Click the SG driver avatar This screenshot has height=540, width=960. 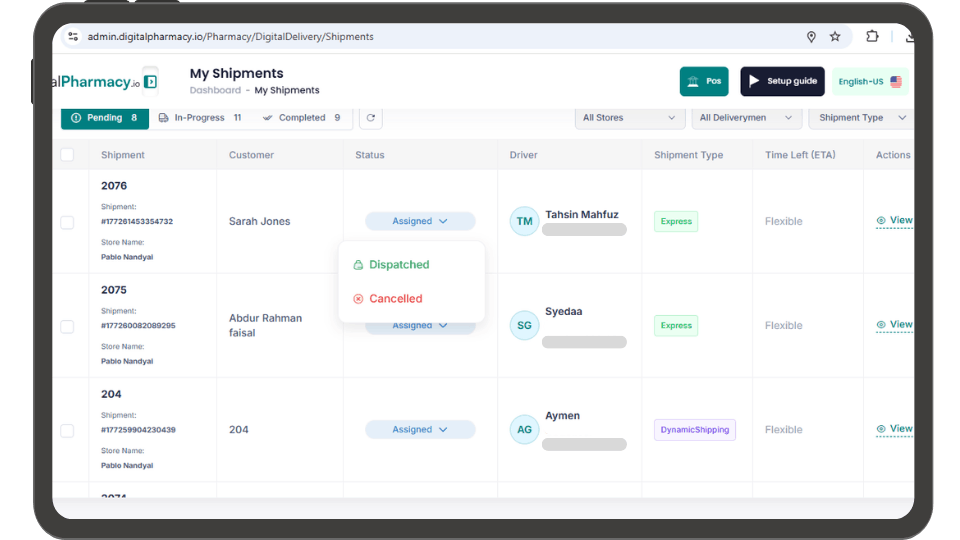[x=524, y=325]
